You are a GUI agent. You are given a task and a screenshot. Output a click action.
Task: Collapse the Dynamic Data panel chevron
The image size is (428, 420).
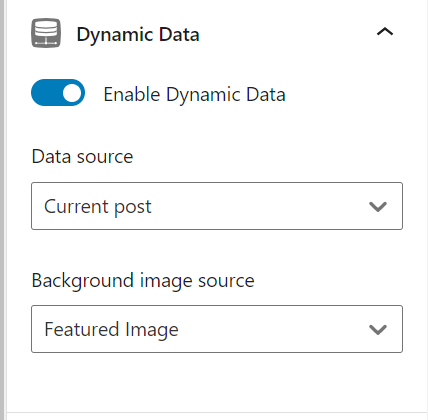(x=385, y=32)
